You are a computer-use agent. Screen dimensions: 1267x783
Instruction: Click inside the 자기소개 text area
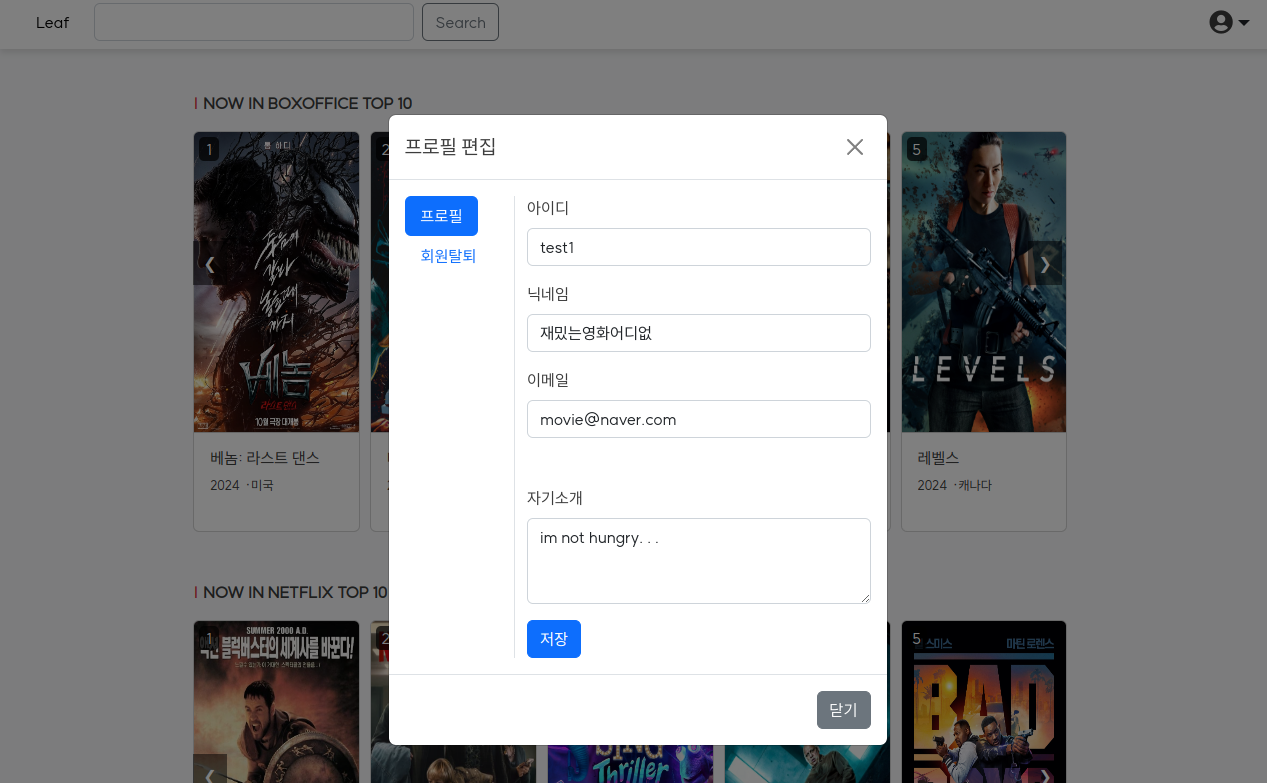coord(699,561)
